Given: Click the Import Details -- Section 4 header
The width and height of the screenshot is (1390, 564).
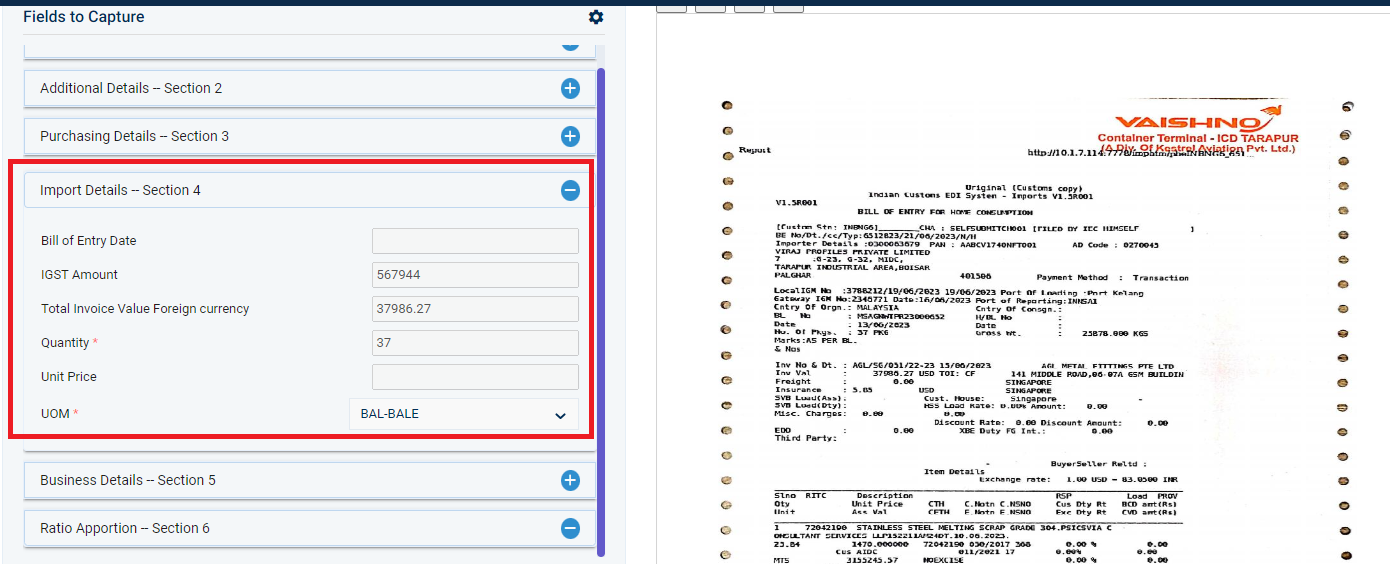Looking at the screenshot, I should tap(310, 190).
